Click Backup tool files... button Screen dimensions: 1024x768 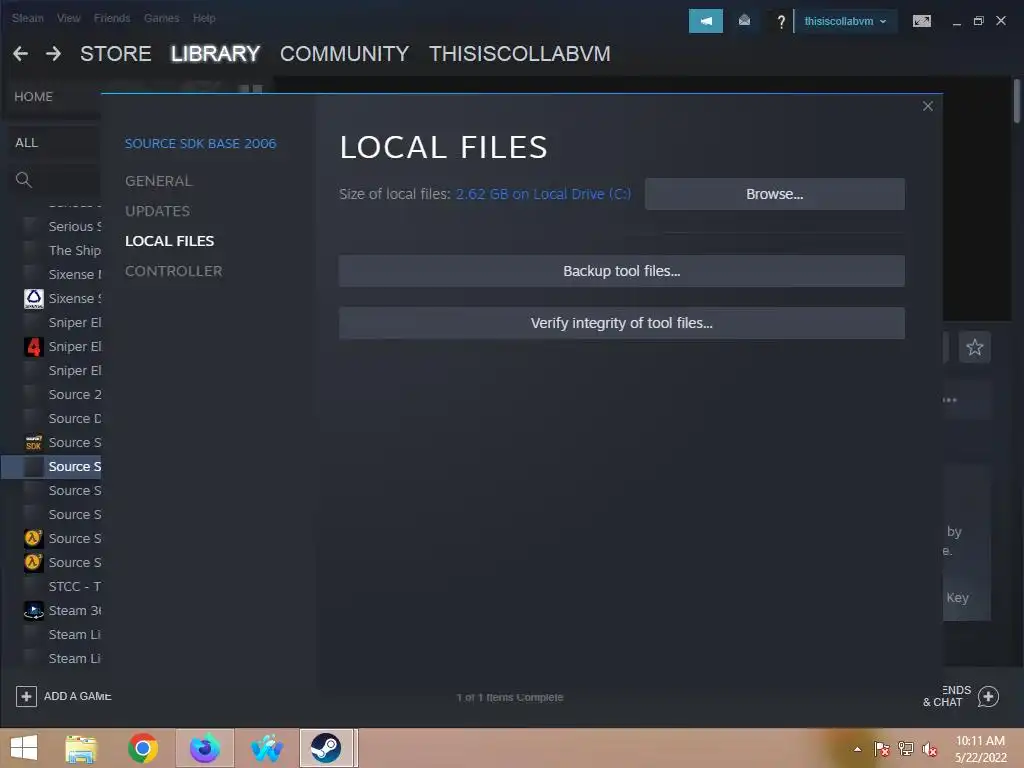click(622, 271)
